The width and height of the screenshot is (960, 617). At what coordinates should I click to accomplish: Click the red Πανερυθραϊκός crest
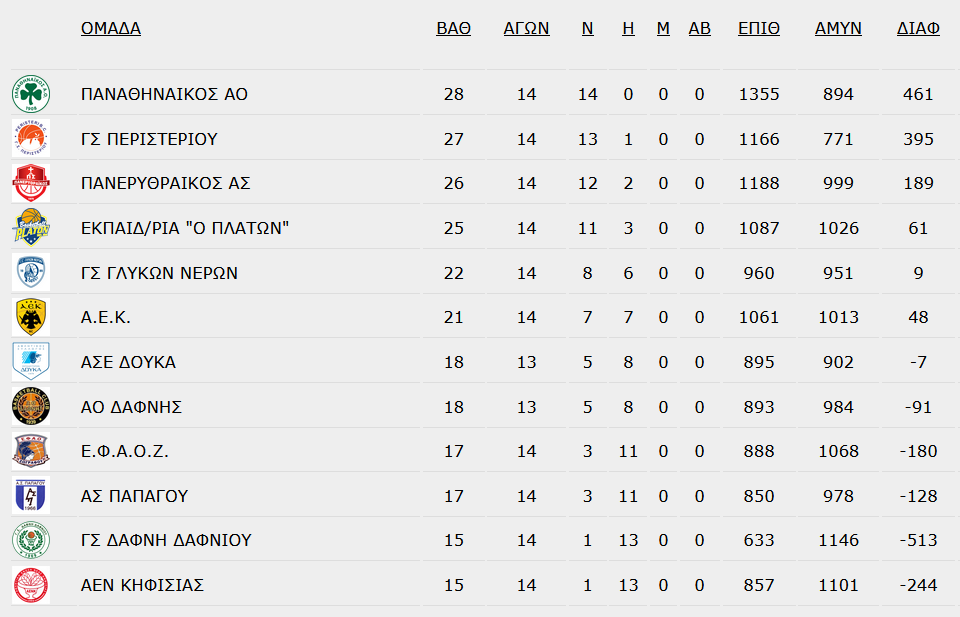[x=31, y=183]
